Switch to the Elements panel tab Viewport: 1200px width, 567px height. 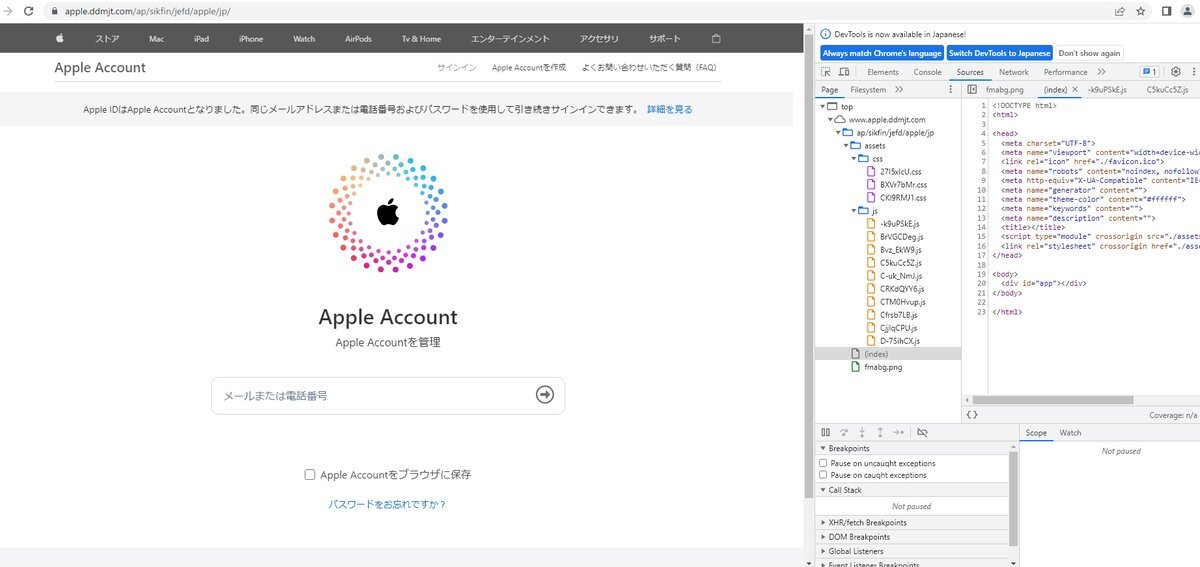pyautogui.click(x=883, y=72)
